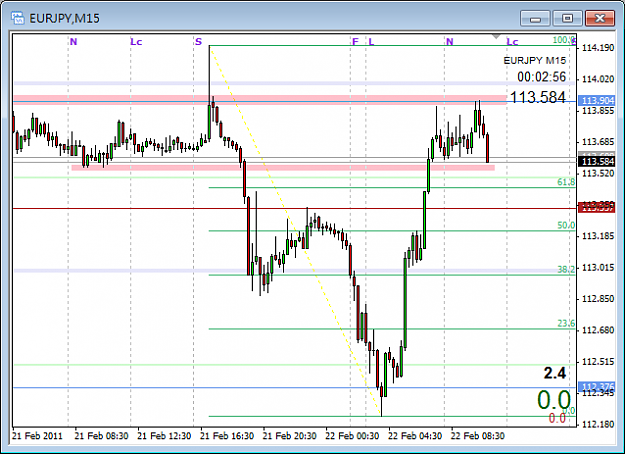The height and width of the screenshot is (454, 625).
Task: Click the 21 Feb 20:30 time label
Action: (x=289, y=436)
